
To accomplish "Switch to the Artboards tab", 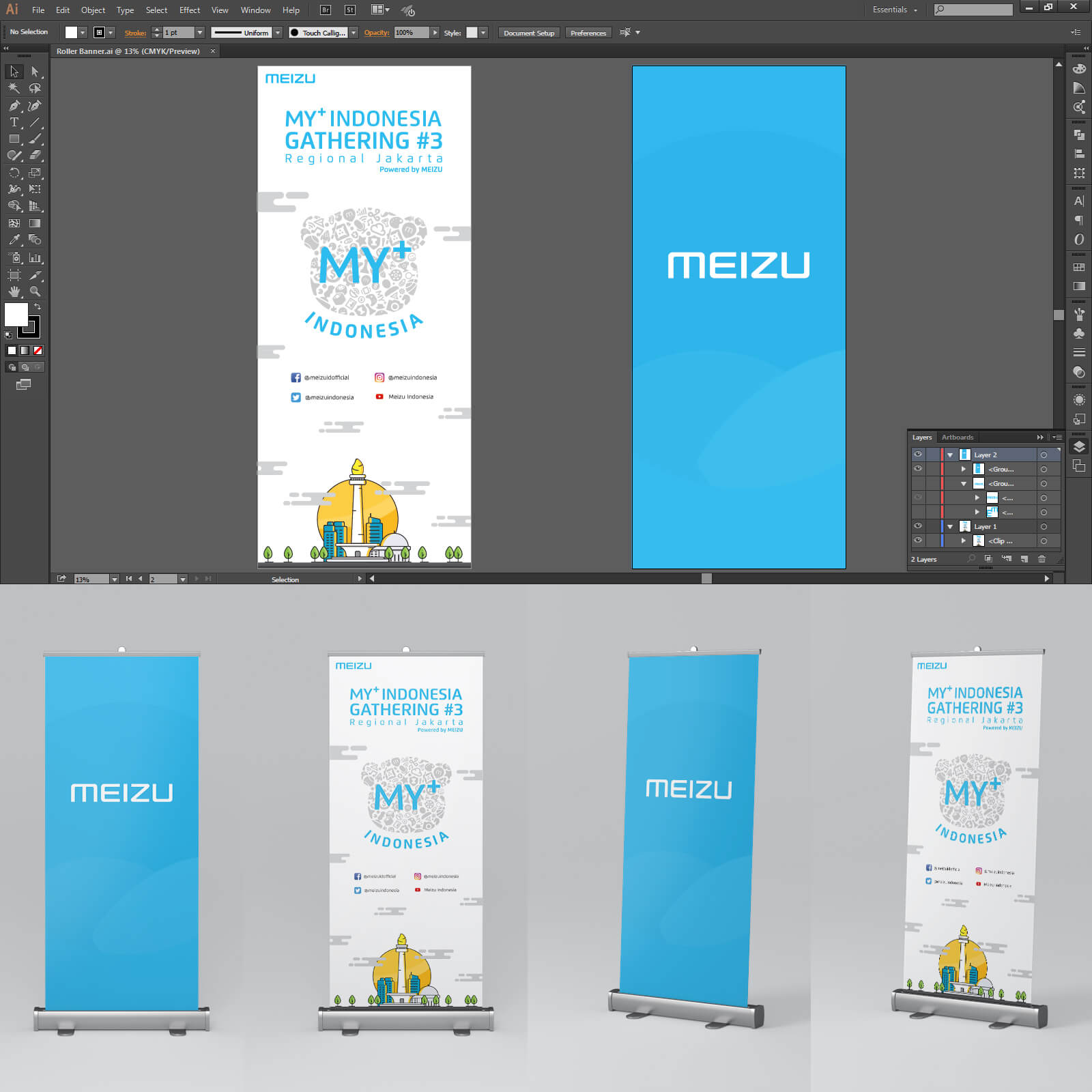I will coord(957,437).
